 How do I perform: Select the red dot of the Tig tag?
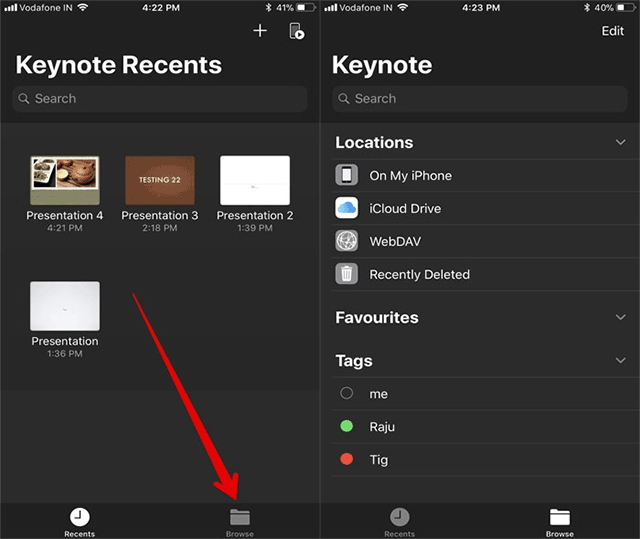(347, 459)
